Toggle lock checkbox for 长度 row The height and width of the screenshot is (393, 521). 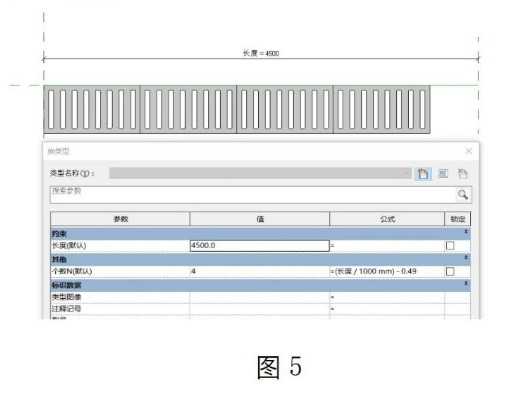click(x=450, y=246)
